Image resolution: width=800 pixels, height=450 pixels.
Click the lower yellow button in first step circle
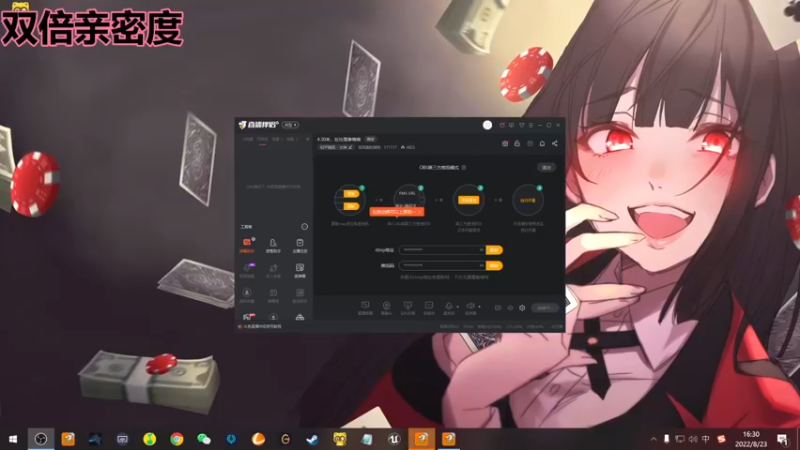[x=351, y=206]
